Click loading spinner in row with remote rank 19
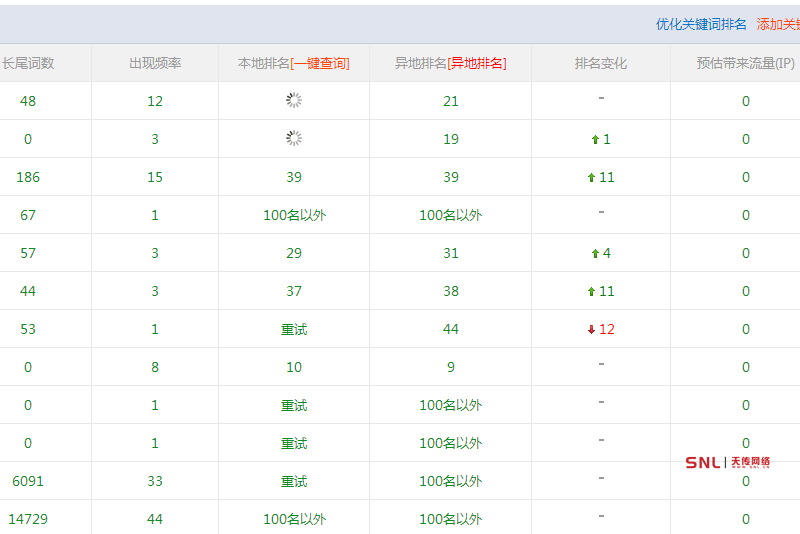 click(x=294, y=138)
